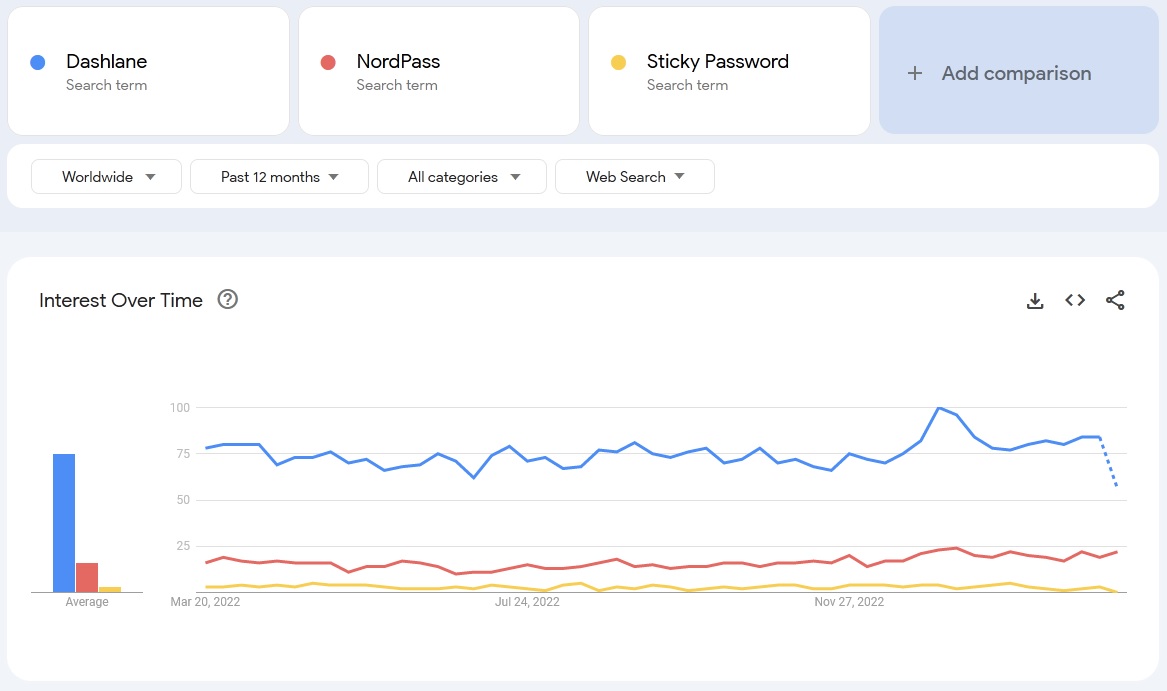Expand the Web Search type dropdown
The width and height of the screenshot is (1167, 691).
634,177
